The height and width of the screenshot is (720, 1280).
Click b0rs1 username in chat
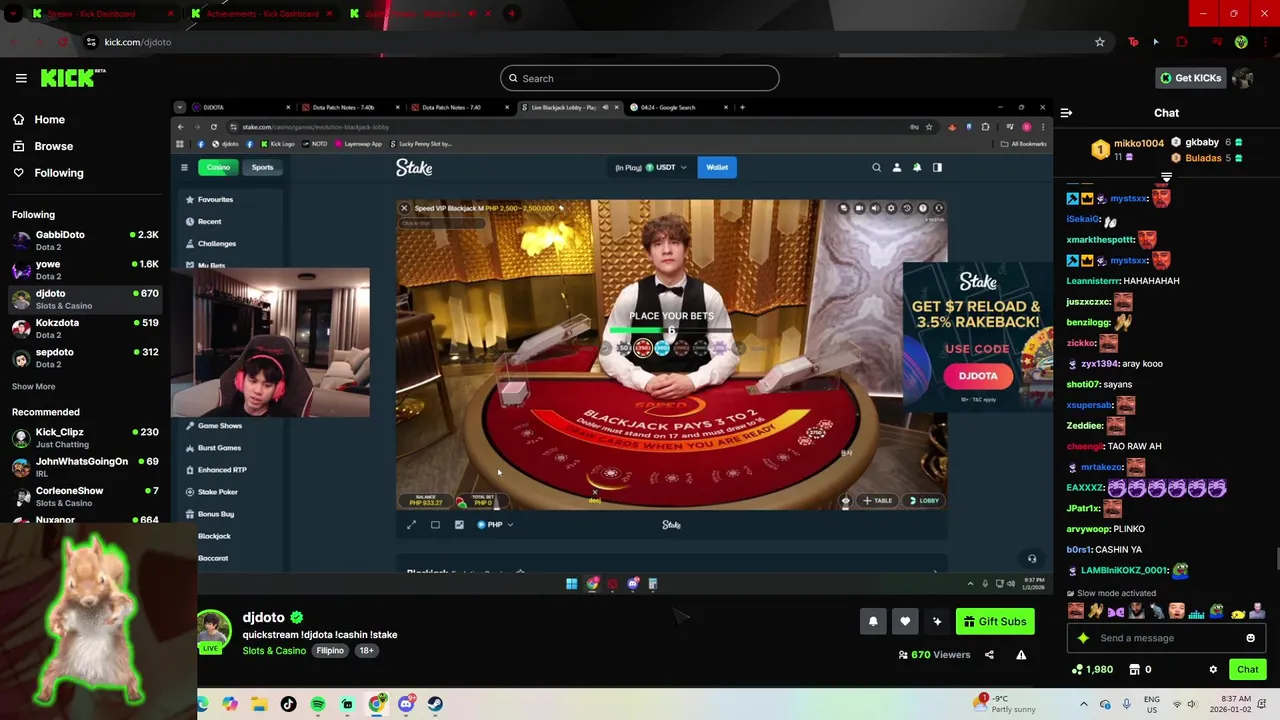coord(1079,549)
